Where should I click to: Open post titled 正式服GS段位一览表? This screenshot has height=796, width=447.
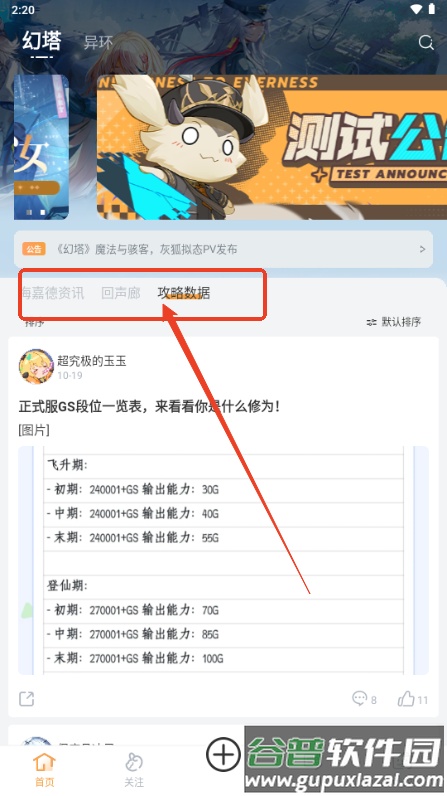coord(149,406)
